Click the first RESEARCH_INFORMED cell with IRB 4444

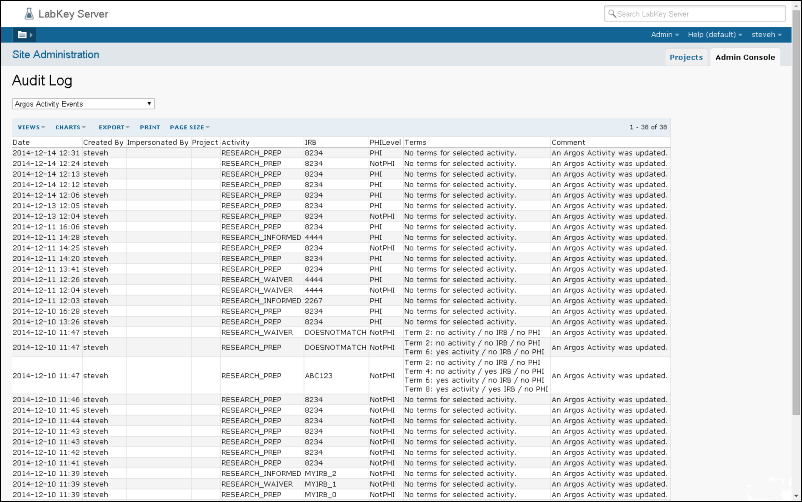tap(261, 237)
